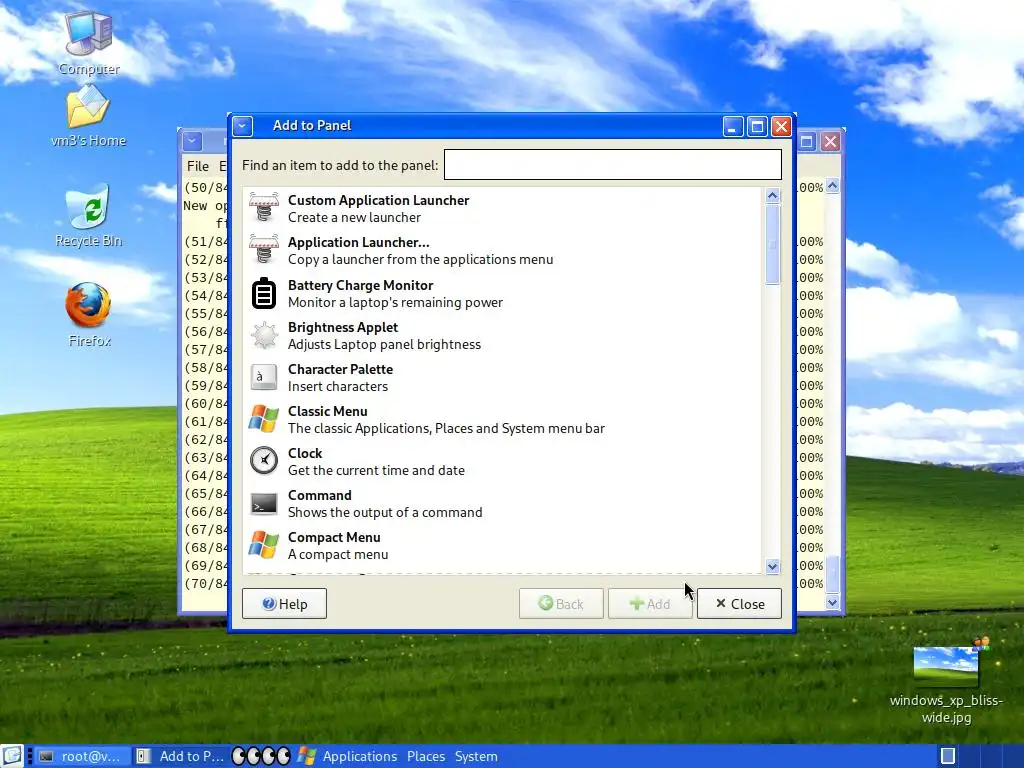Click the show desktop icon on taskbar
Viewport: 1024px width, 768px height.
pos(12,756)
